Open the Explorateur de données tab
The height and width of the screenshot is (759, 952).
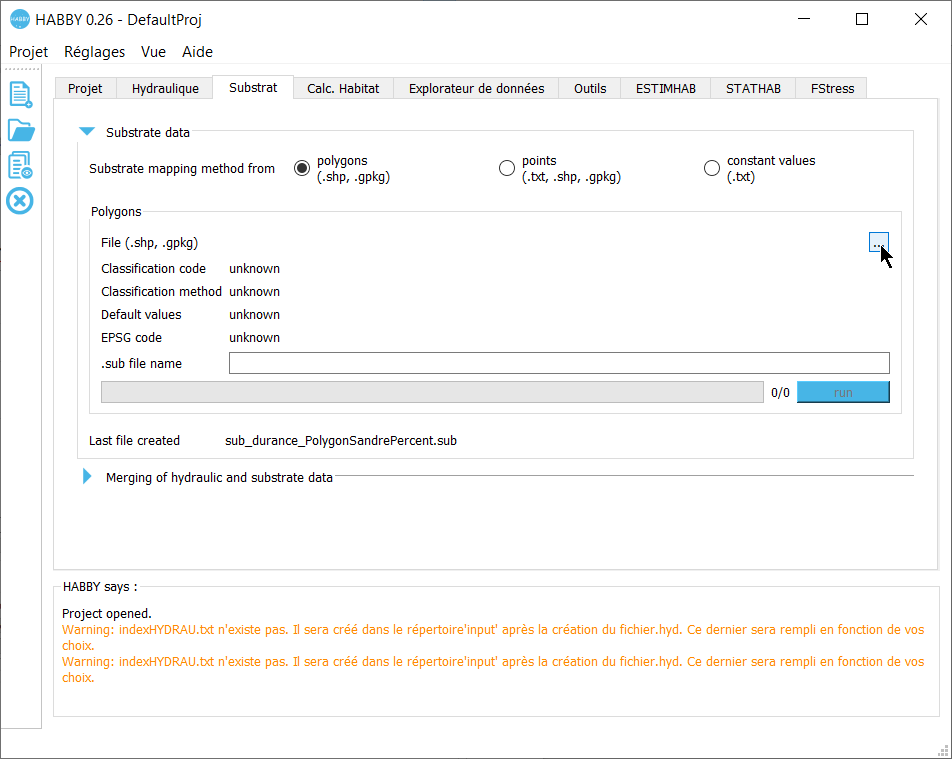[476, 88]
